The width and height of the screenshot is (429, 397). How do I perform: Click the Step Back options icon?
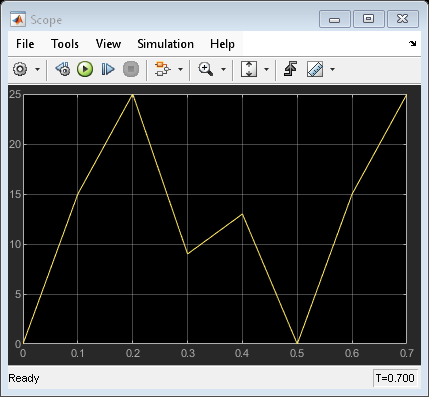pyautogui.click(x=63, y=69)
